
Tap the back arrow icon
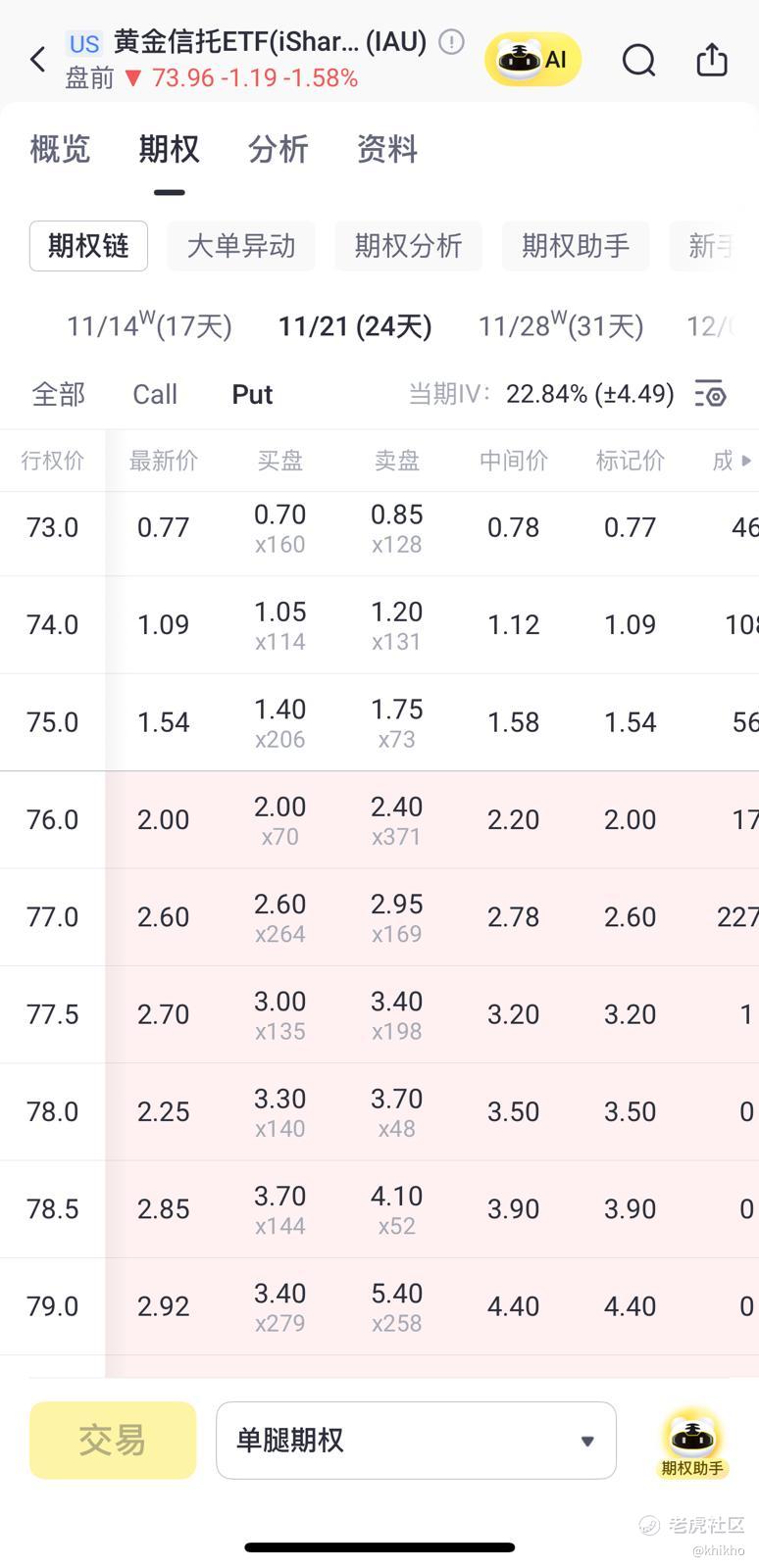point(38,60)
